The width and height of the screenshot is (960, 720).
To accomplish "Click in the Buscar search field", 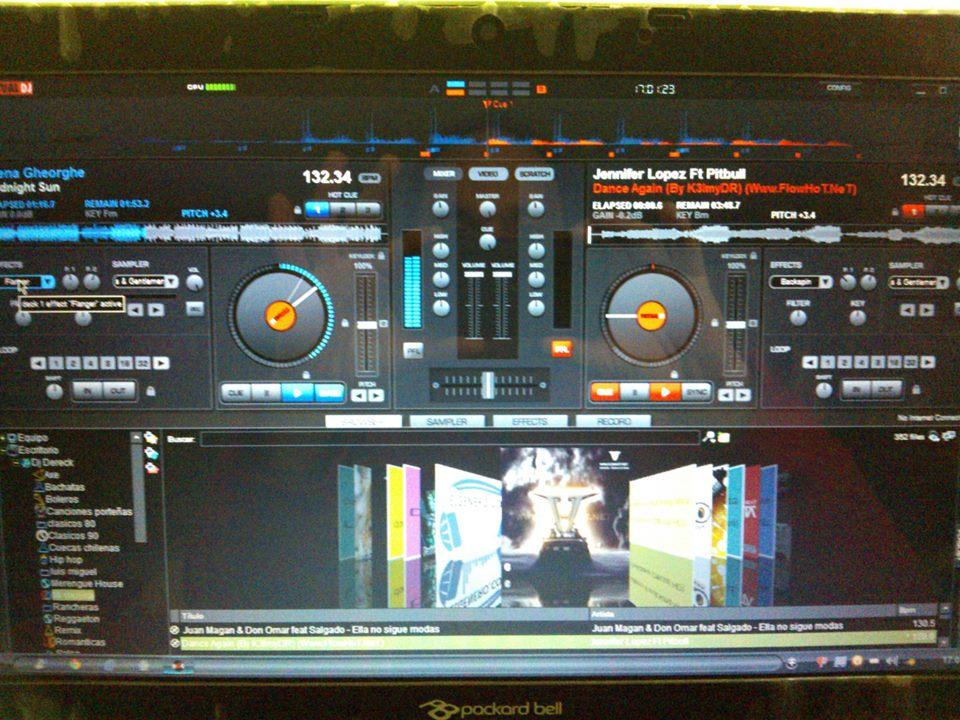I will [450, 438].
